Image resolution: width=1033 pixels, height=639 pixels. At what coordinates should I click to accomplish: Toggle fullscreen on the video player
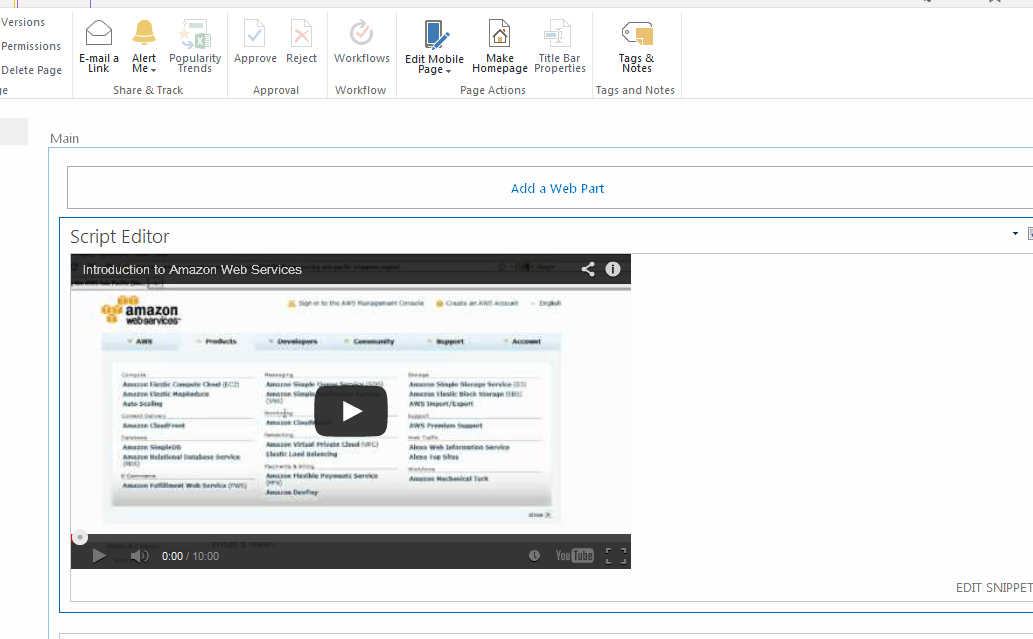click(616, 555)
